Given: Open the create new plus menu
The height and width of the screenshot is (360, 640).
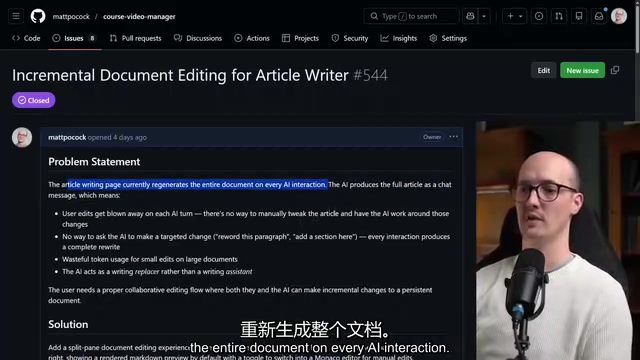Looking at the screenshot, I should point(514,16).
